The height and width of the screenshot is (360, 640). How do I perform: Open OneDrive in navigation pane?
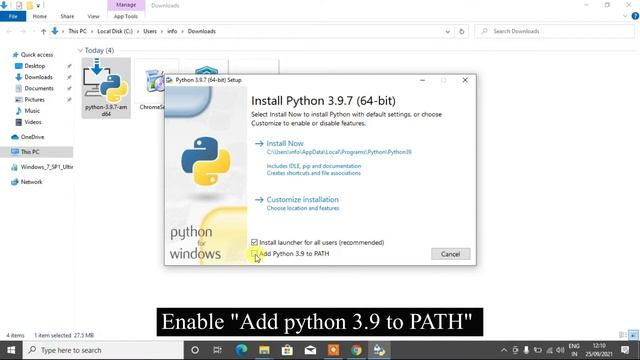coord(32,137)
